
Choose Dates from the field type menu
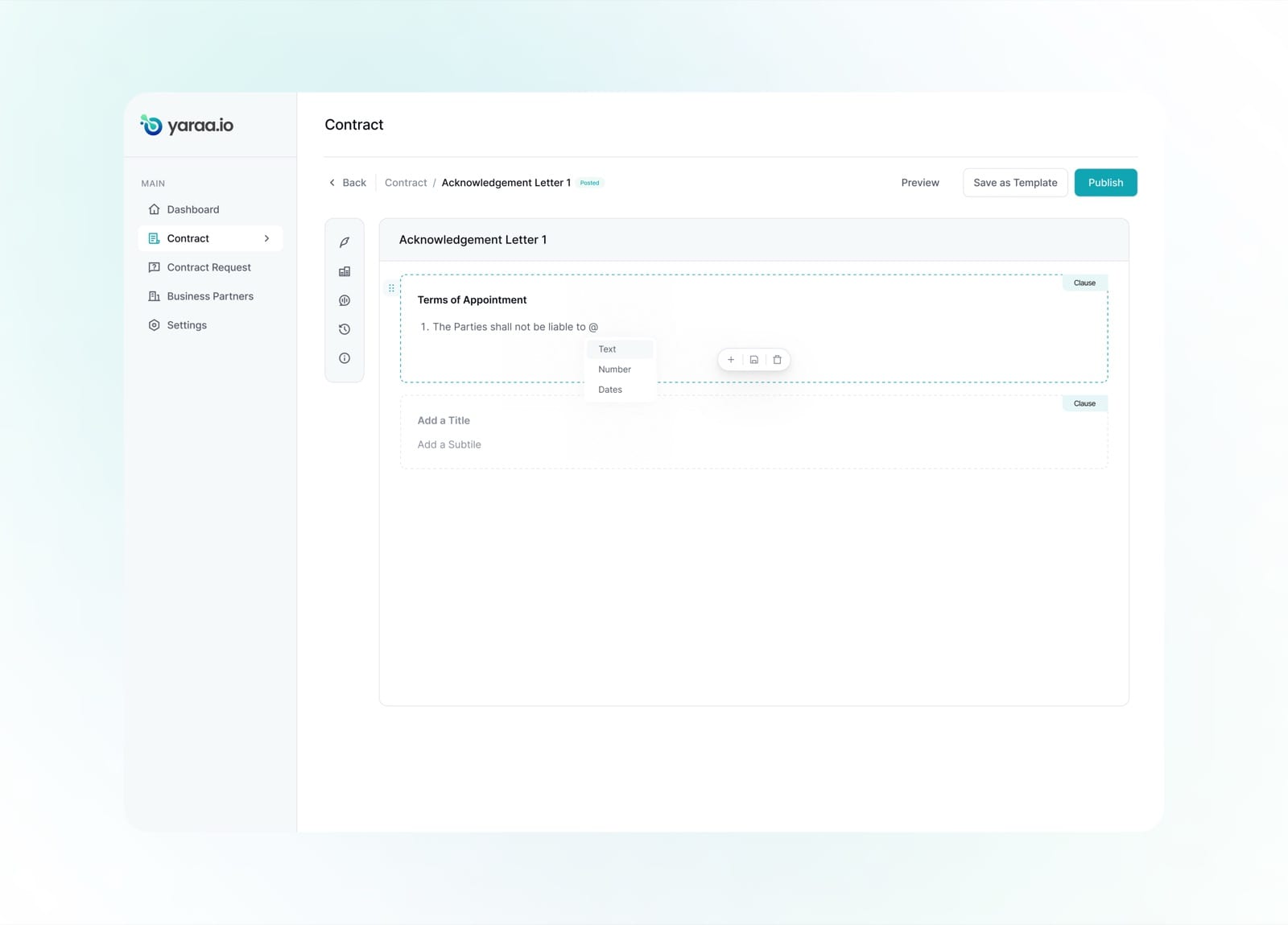pos(619,390)
